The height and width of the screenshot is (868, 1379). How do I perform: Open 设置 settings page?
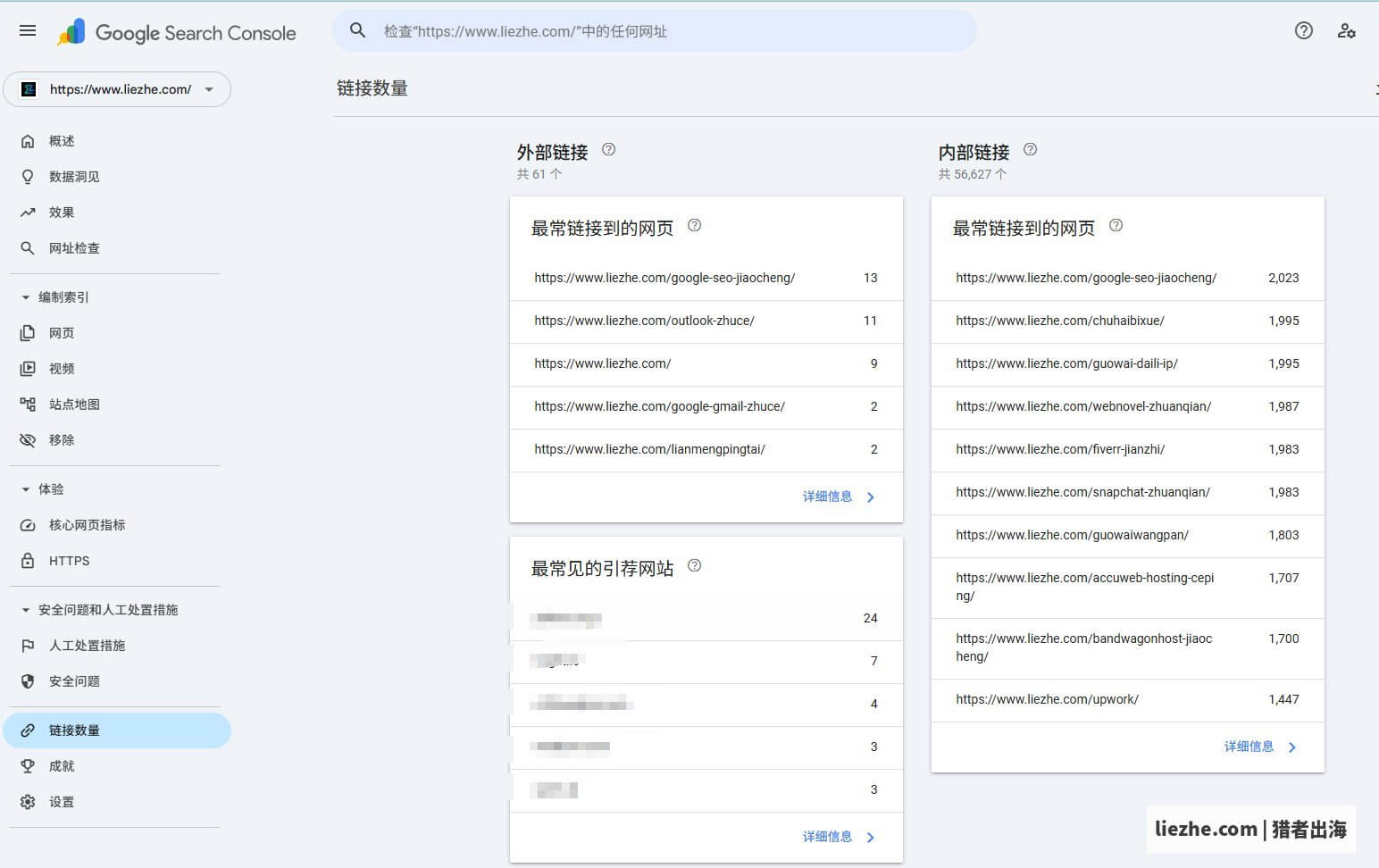pos(117,802)
